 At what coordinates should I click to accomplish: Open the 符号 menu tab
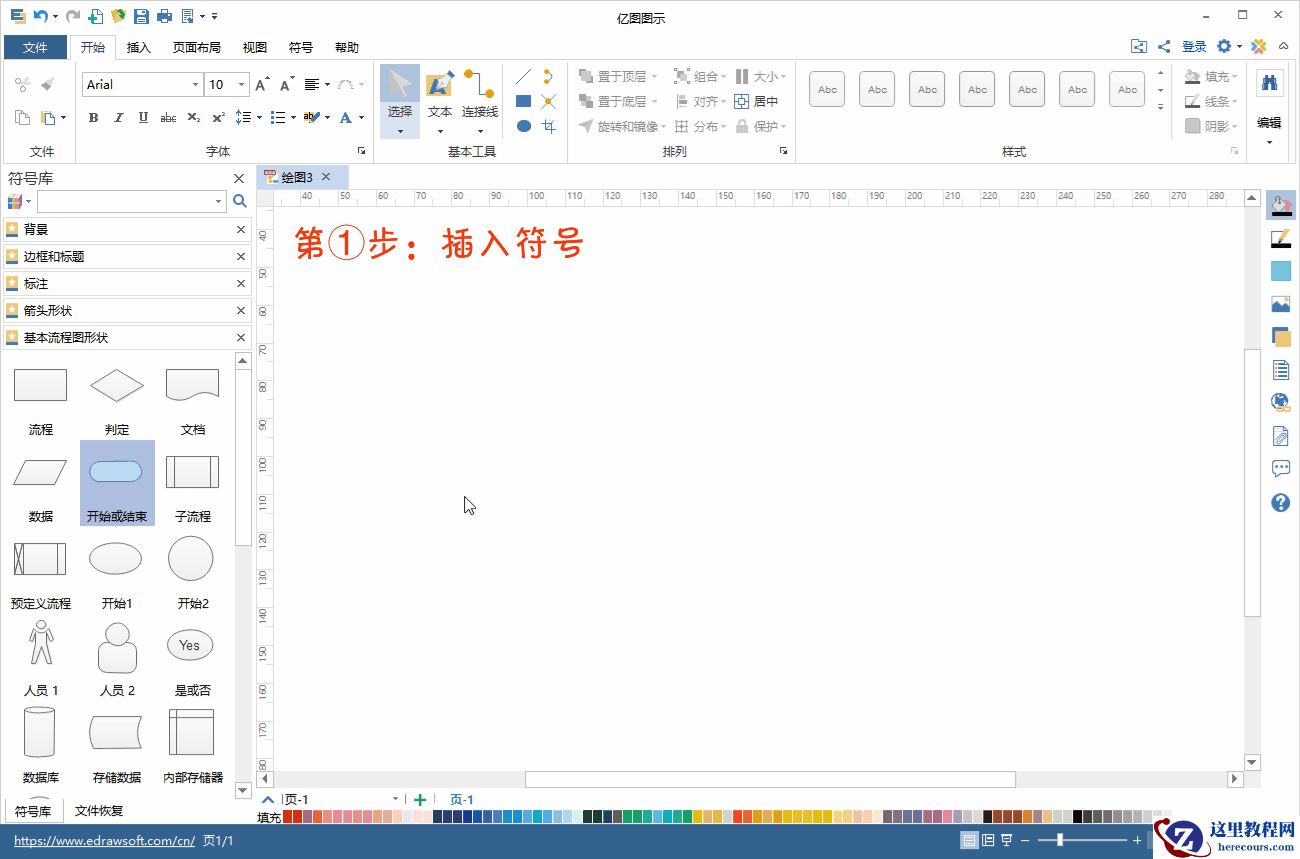tap(301, 47)
